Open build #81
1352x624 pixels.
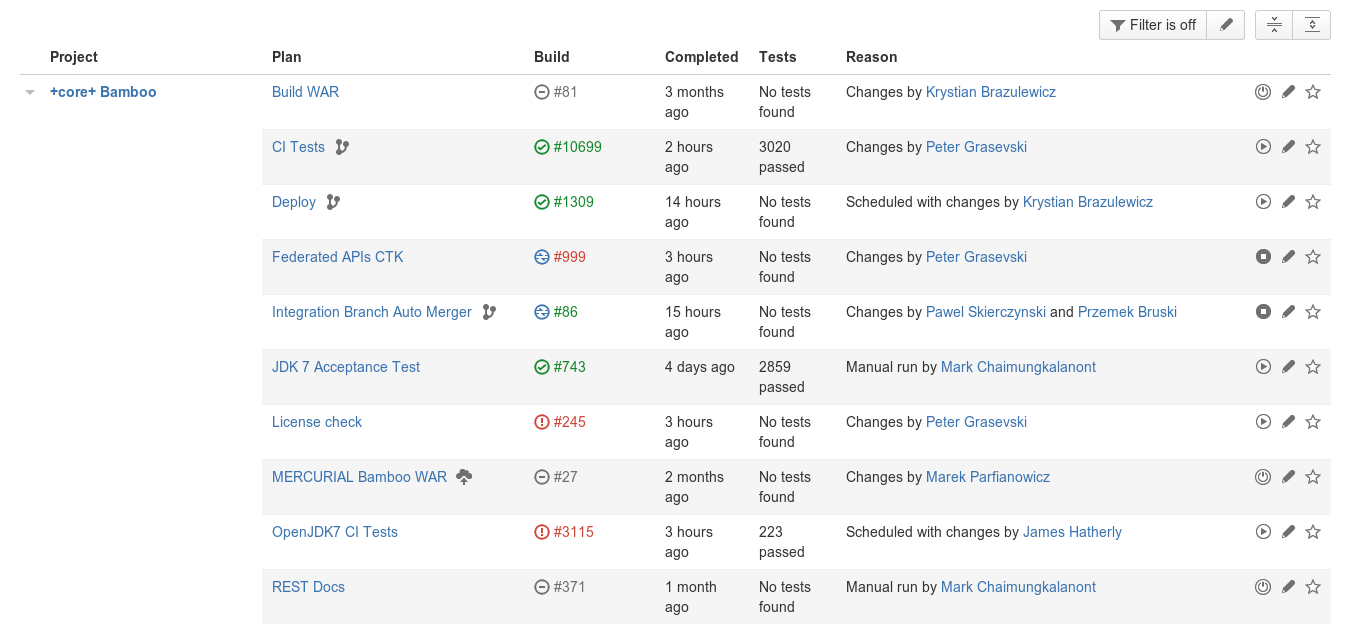point(565,92)
